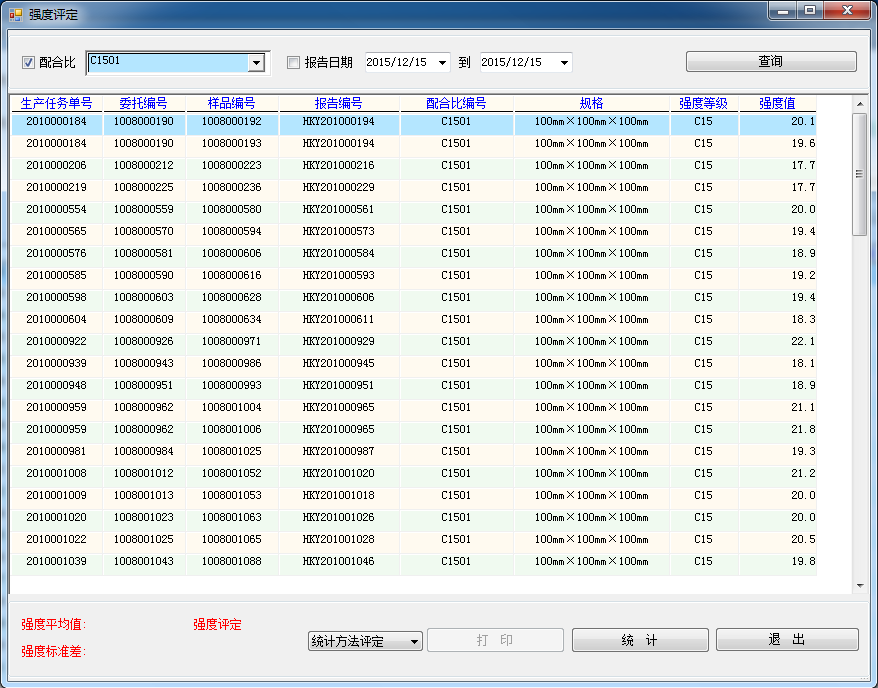Open the 配合比 C1501 combo box dropdown
Viewport: 878px width, 688px height.
pos(257,63)
